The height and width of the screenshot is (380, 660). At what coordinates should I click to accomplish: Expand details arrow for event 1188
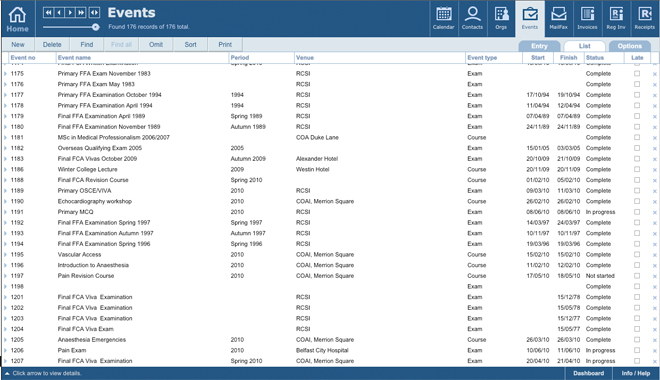tap(5, 180)
